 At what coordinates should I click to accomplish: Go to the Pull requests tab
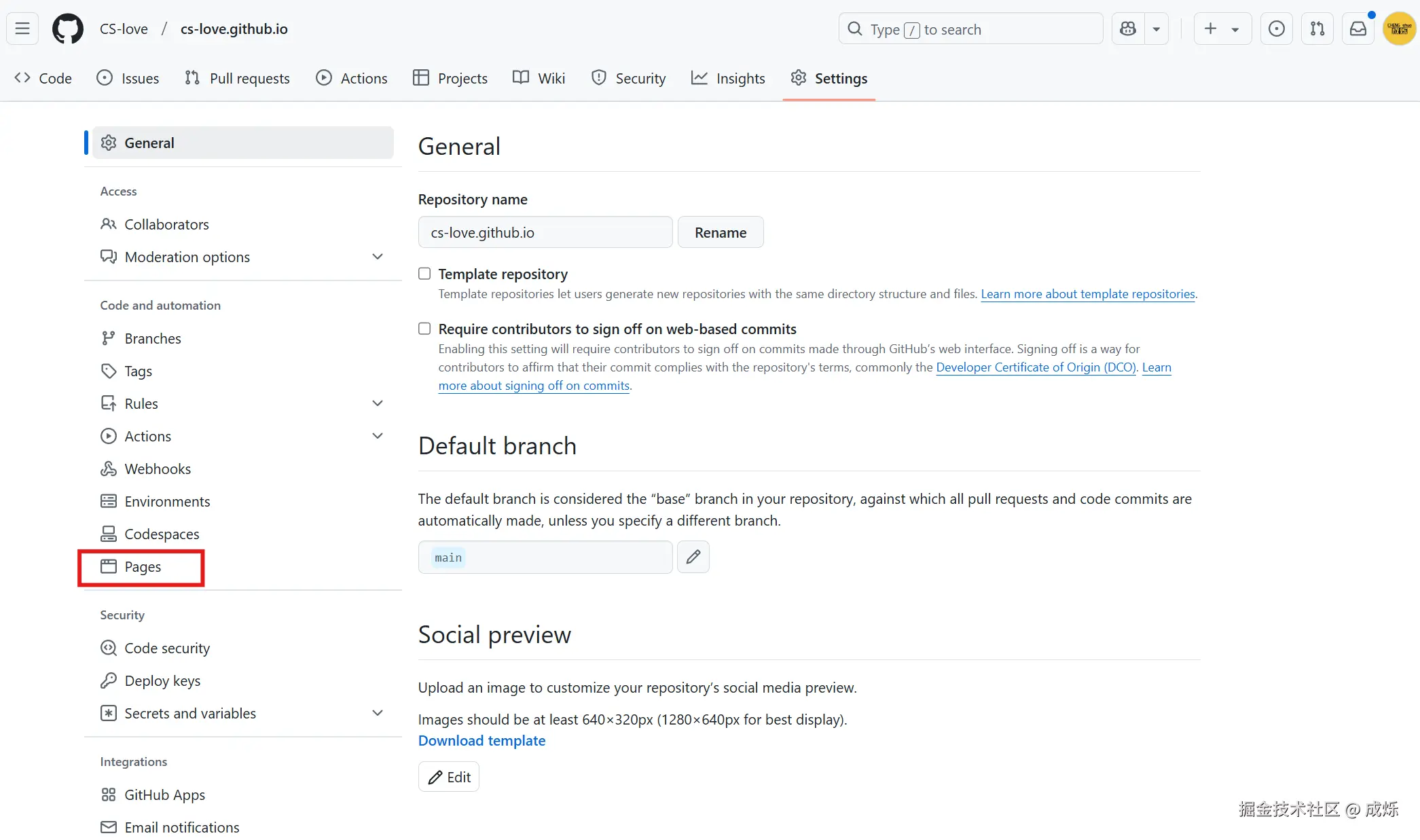coord(237,78)
